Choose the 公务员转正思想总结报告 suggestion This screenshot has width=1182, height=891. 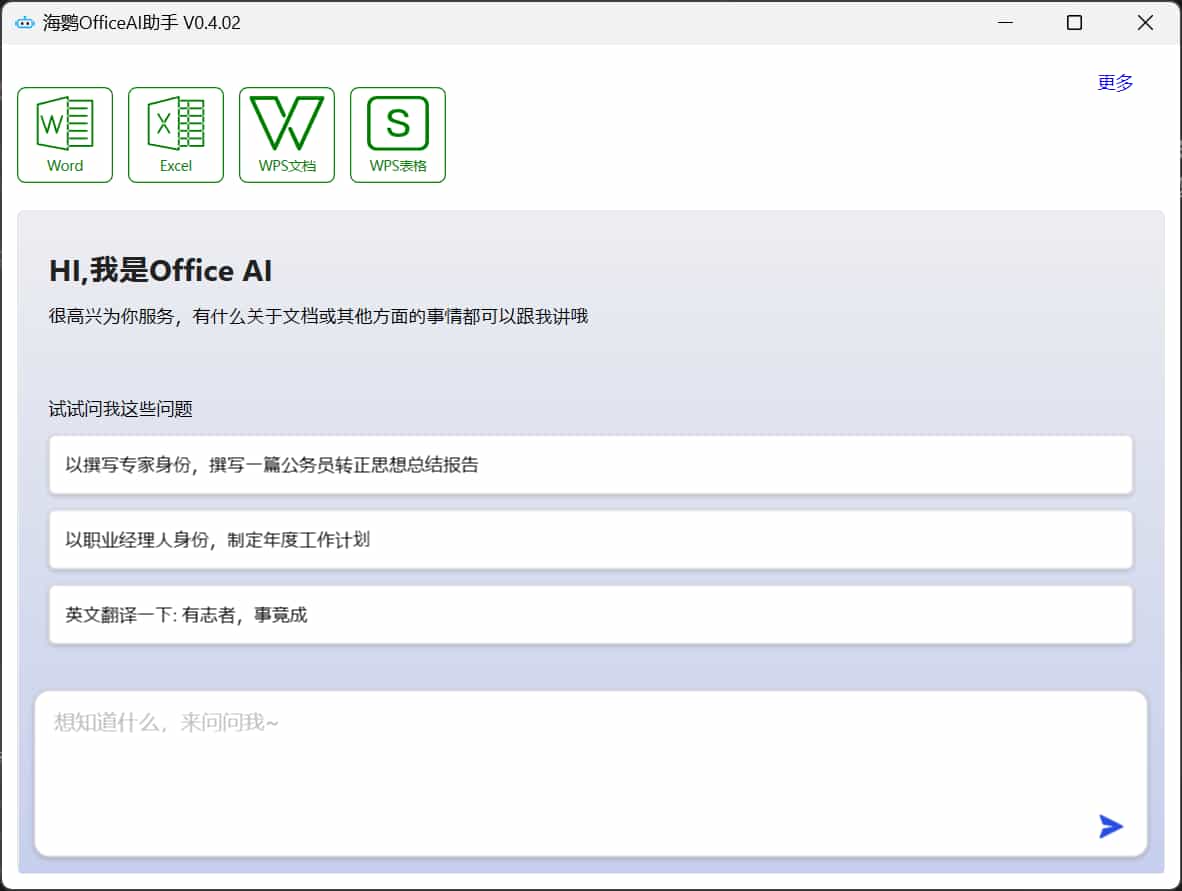pyautogui.click(x=590, y=465)
